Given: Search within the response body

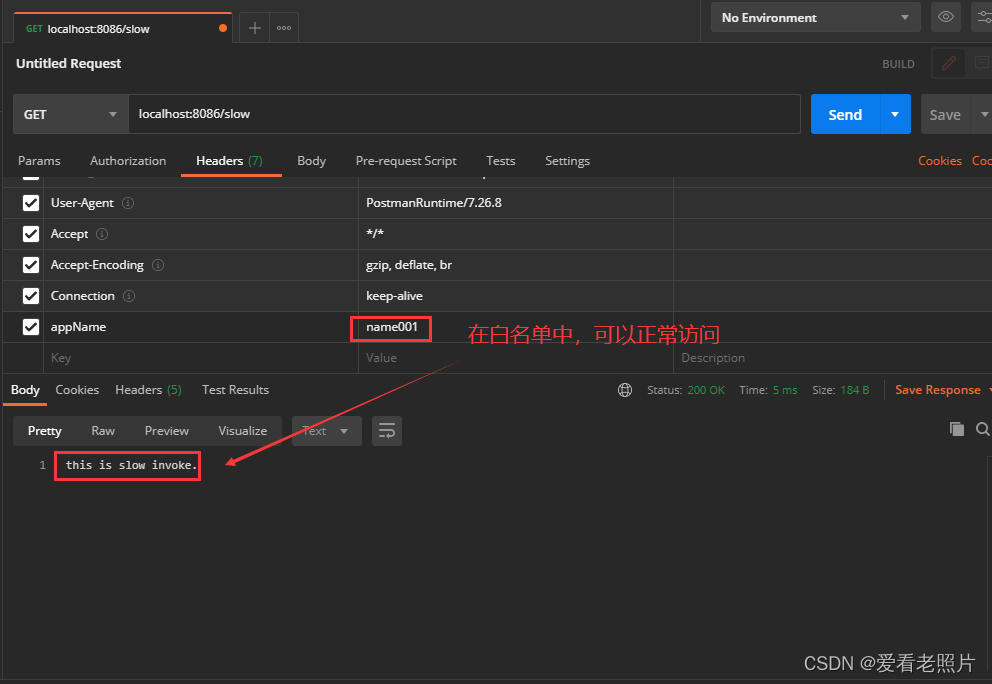Looking at the screenshot, I should click(x=983, y=429).
